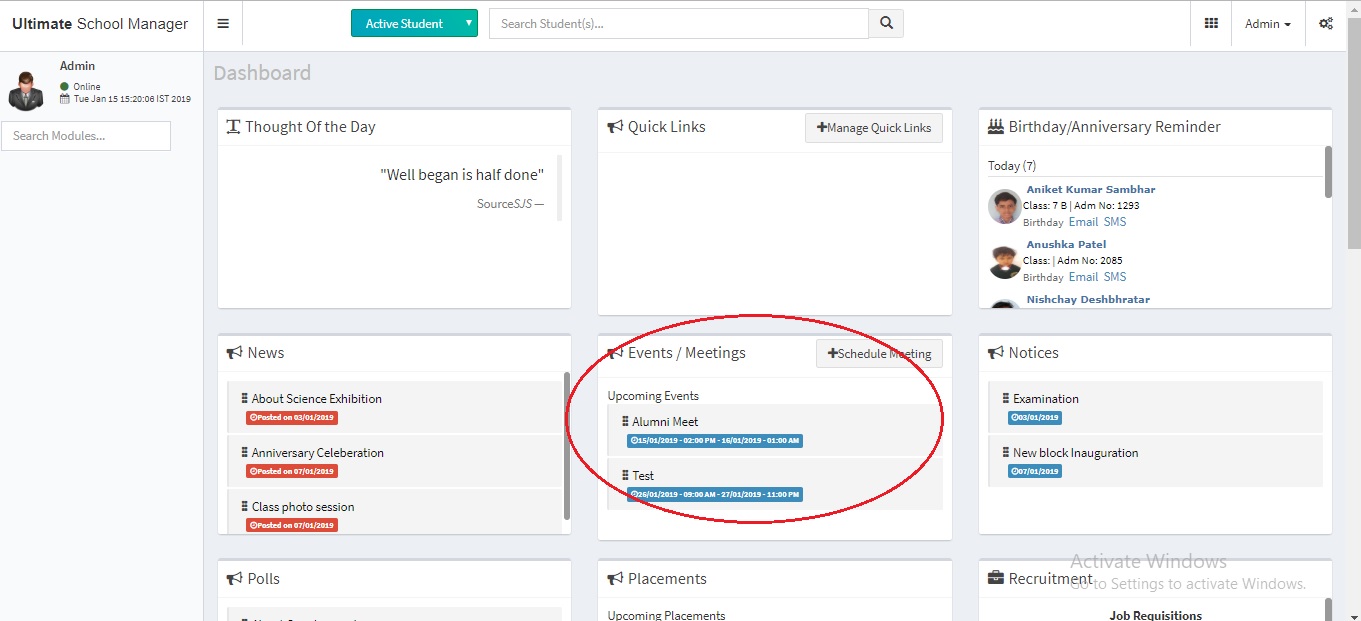Open the Admin user dropdown
This screenshot has height=621, width=1361.
click(1268, 24)
